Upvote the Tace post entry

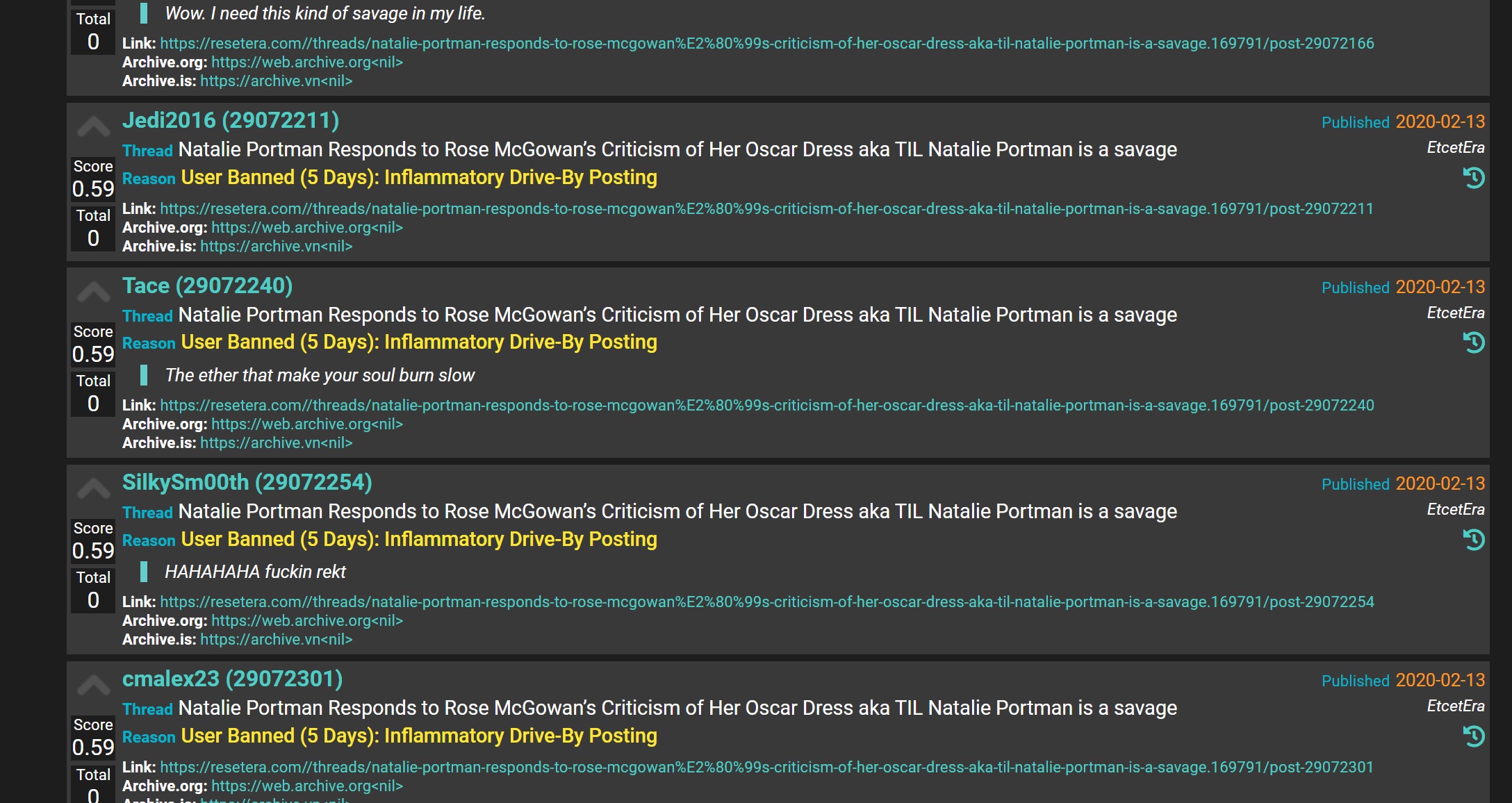point(93,293)
